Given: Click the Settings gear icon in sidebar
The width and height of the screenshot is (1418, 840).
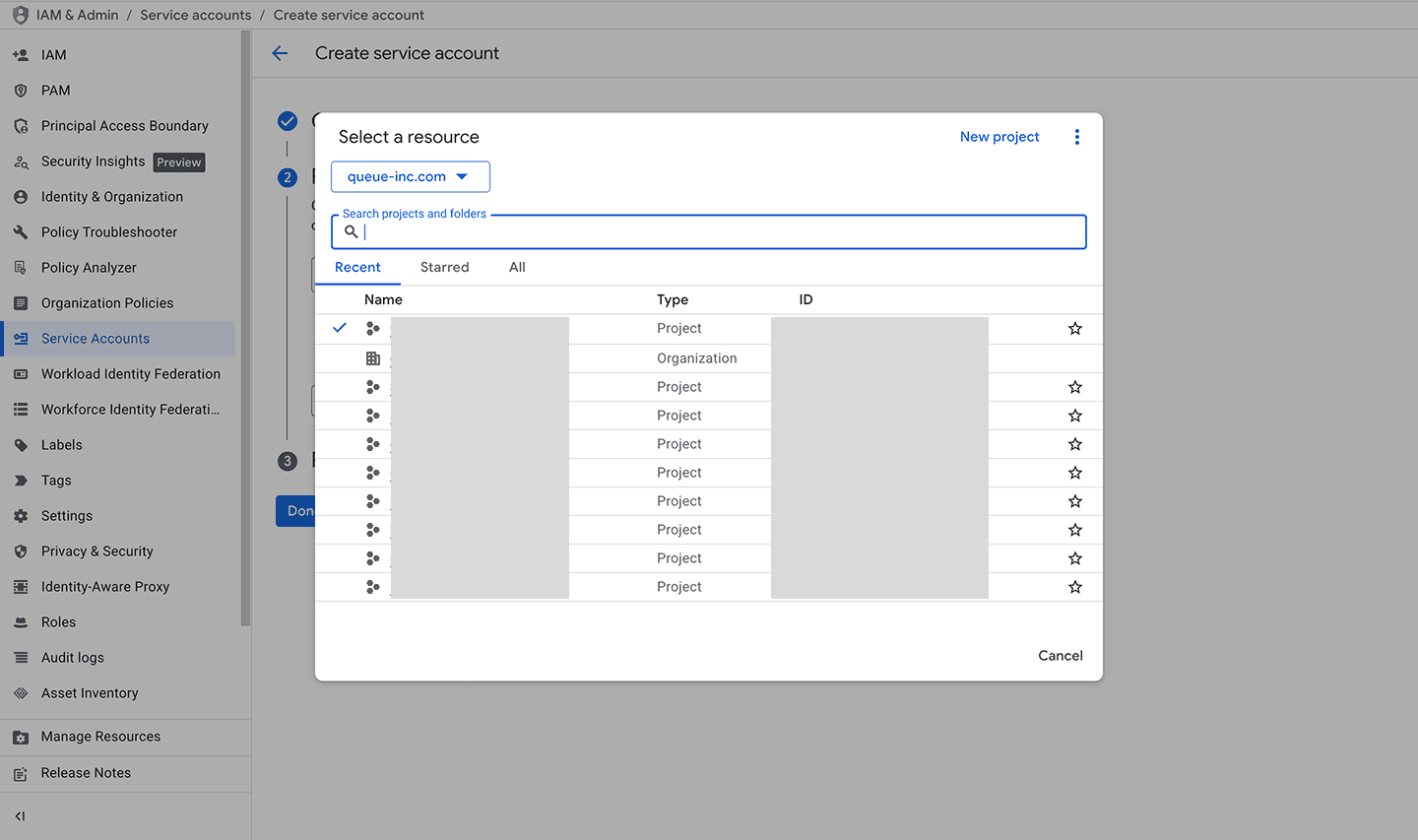Looking at the screenshot, I should point(19,515).
